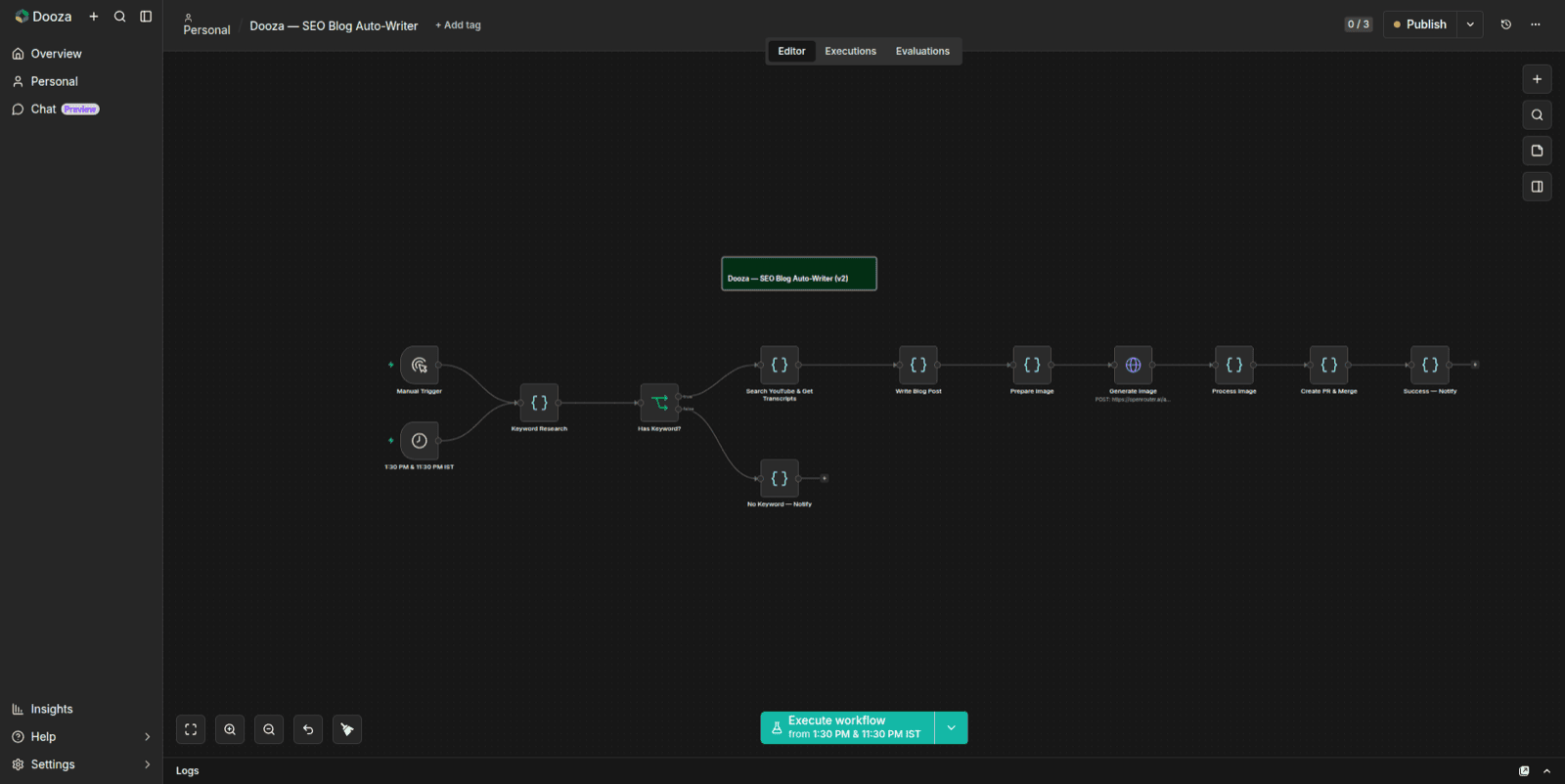Viewport: 1565px width, 784px height.
Task: Publish the workflow
Action: [x=1420, y=24]
